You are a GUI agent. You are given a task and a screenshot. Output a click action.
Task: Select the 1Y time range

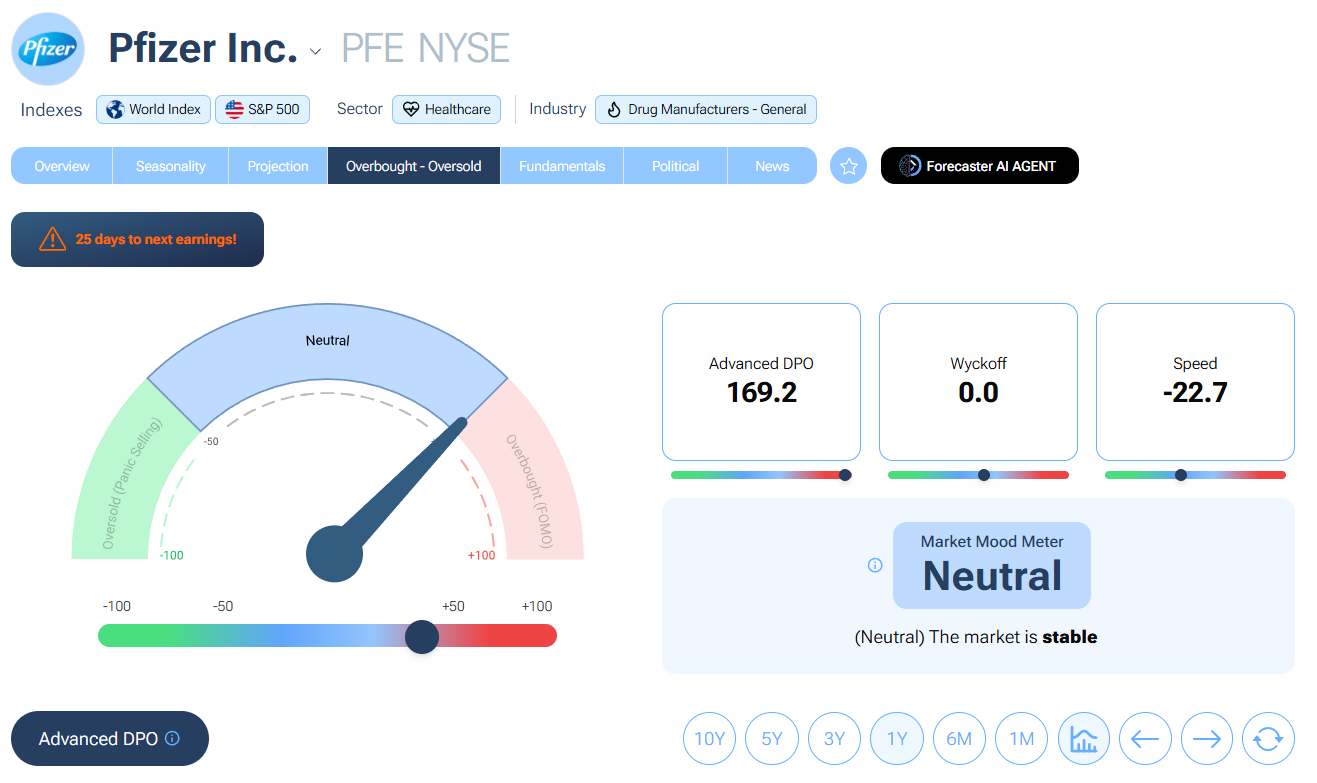(897, 739)
